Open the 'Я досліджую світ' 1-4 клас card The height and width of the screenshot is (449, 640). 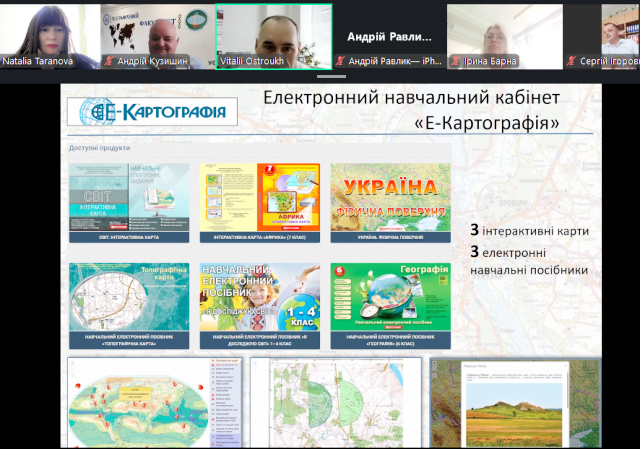[260, 306]
